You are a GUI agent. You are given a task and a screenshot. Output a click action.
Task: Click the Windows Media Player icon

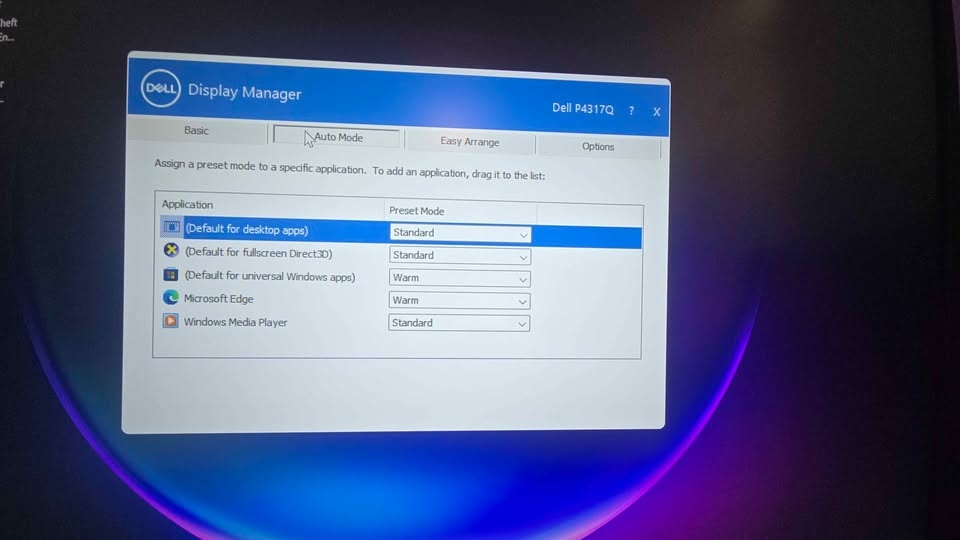coord(170,320)
